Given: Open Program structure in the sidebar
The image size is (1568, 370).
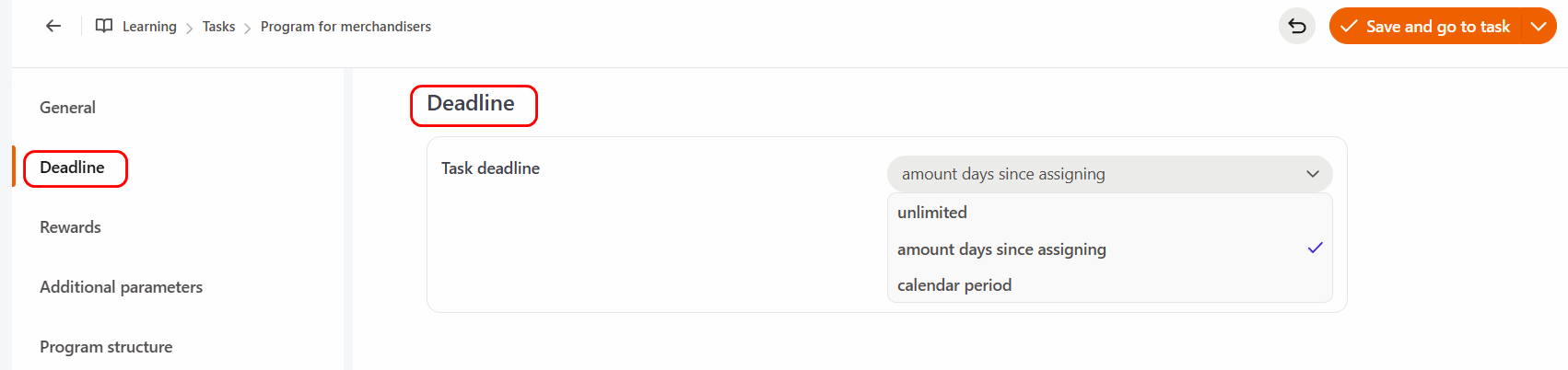Looking at the screenshot, I should [x=106, y=347].
